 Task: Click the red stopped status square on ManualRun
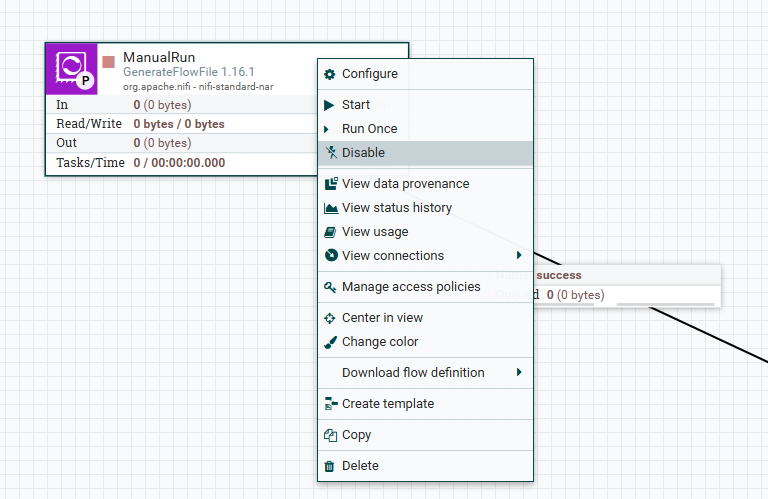[x=108, y=62]
